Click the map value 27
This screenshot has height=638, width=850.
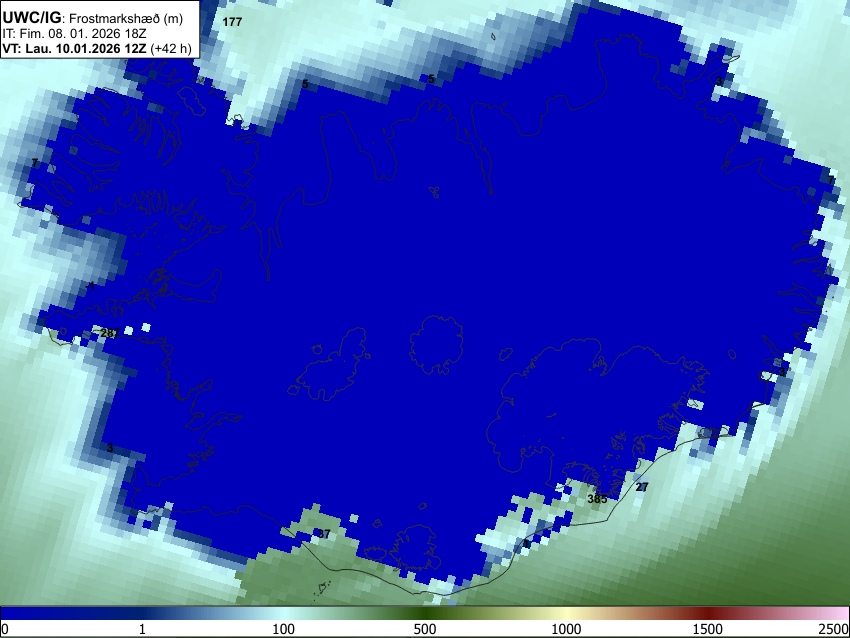[x=642, y=487]
